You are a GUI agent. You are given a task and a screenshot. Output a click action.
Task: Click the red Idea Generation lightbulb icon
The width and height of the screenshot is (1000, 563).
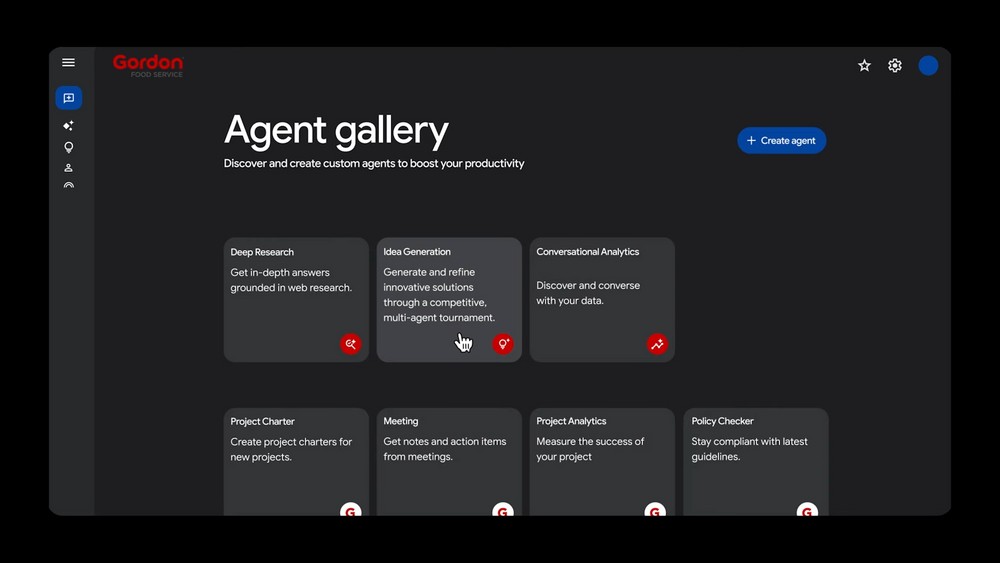point(503,344)
